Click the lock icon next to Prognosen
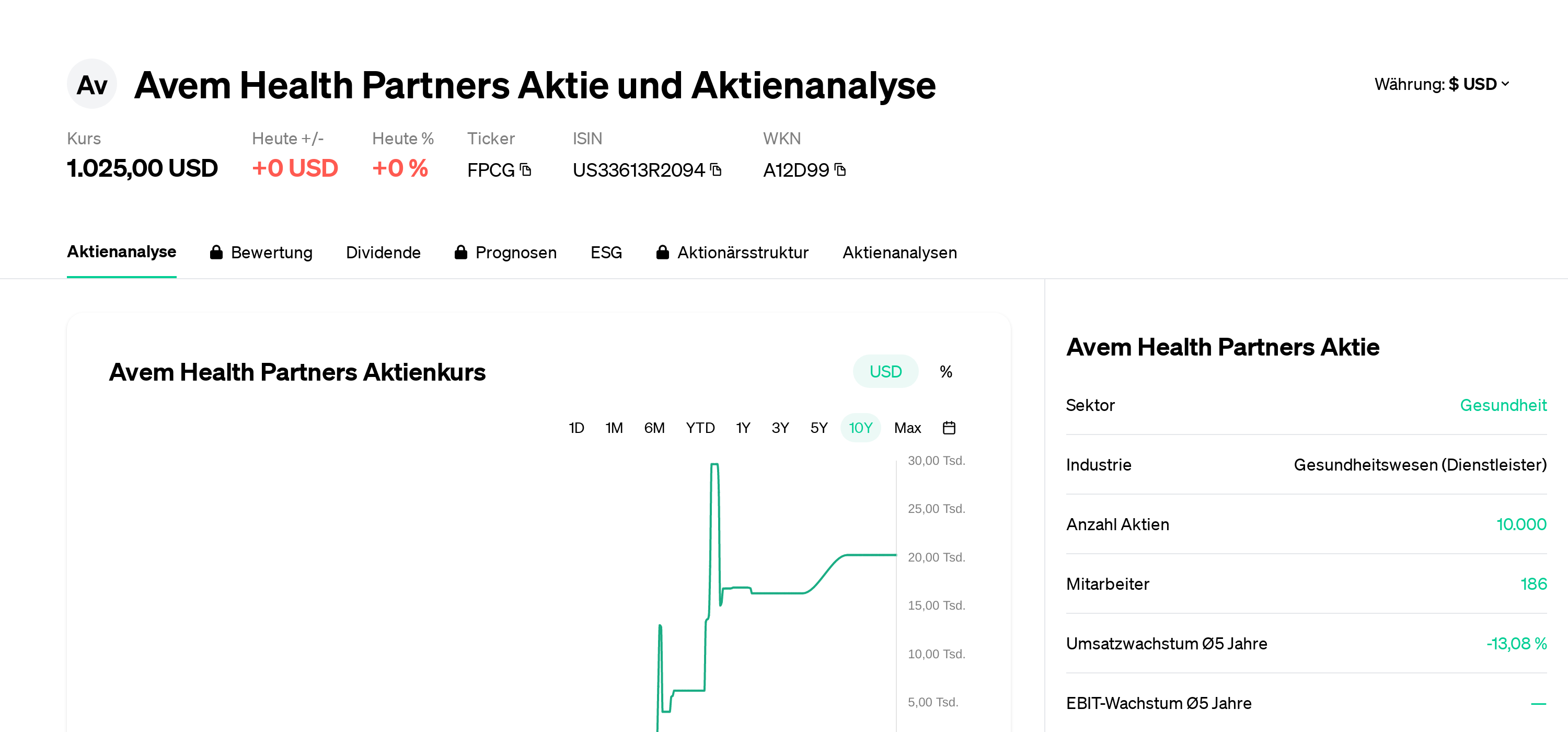The image size is (1568, 732). [461, 252]
